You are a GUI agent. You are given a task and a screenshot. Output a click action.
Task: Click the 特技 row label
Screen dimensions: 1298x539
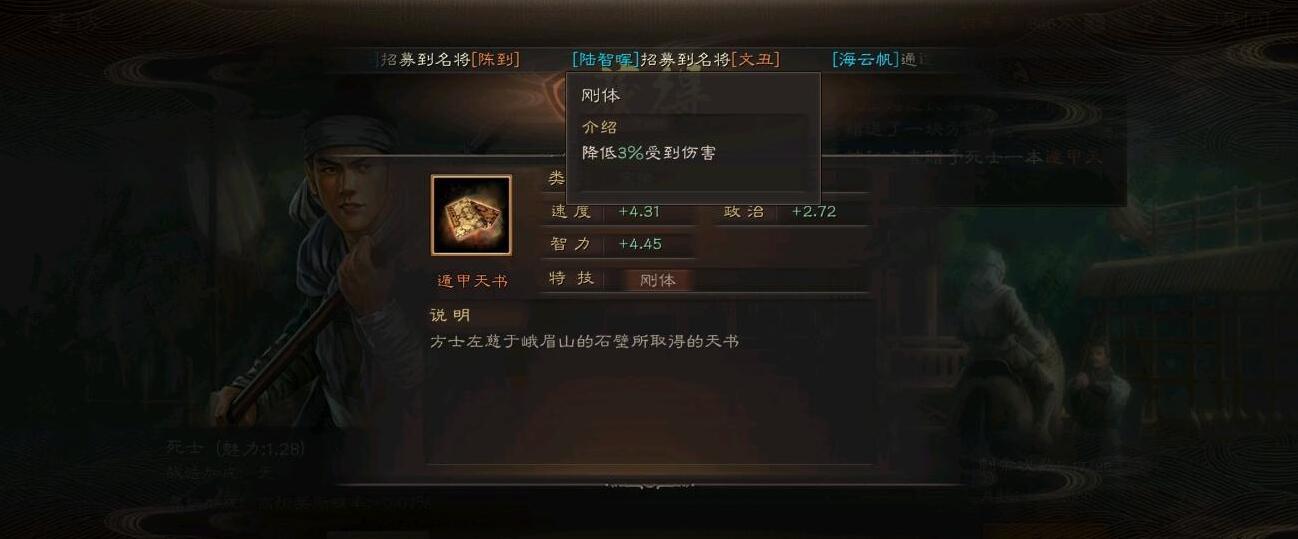coord(572,278)
